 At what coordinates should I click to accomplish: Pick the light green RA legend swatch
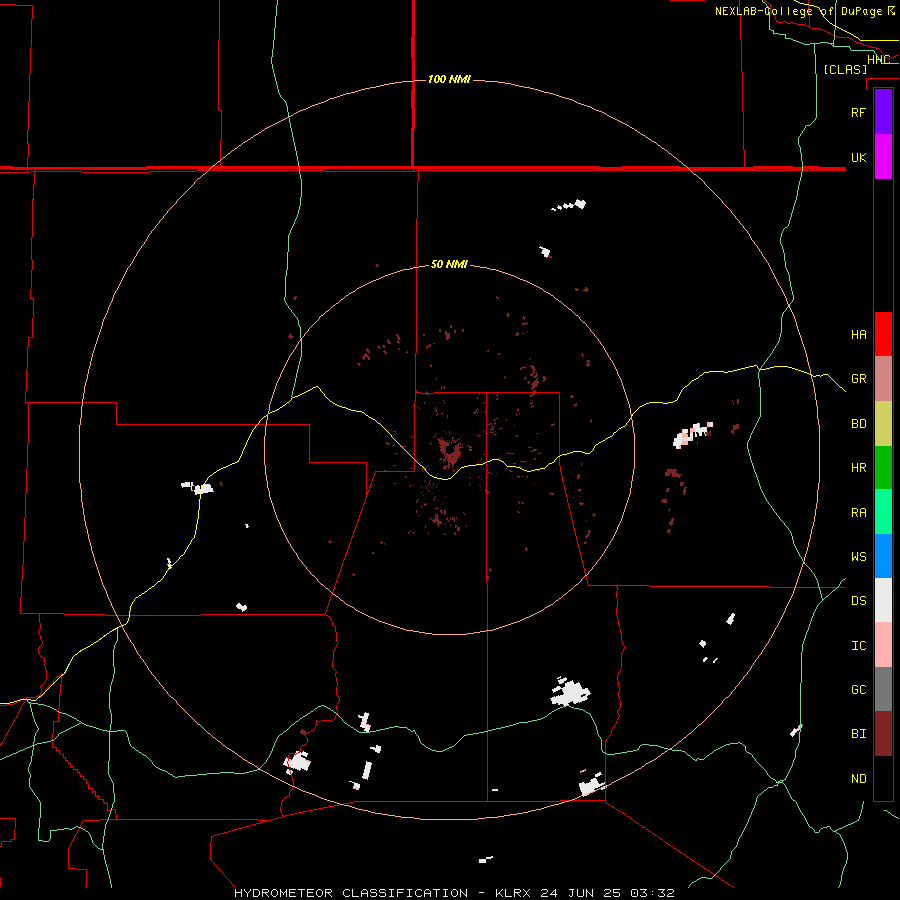tap(883, 512)
